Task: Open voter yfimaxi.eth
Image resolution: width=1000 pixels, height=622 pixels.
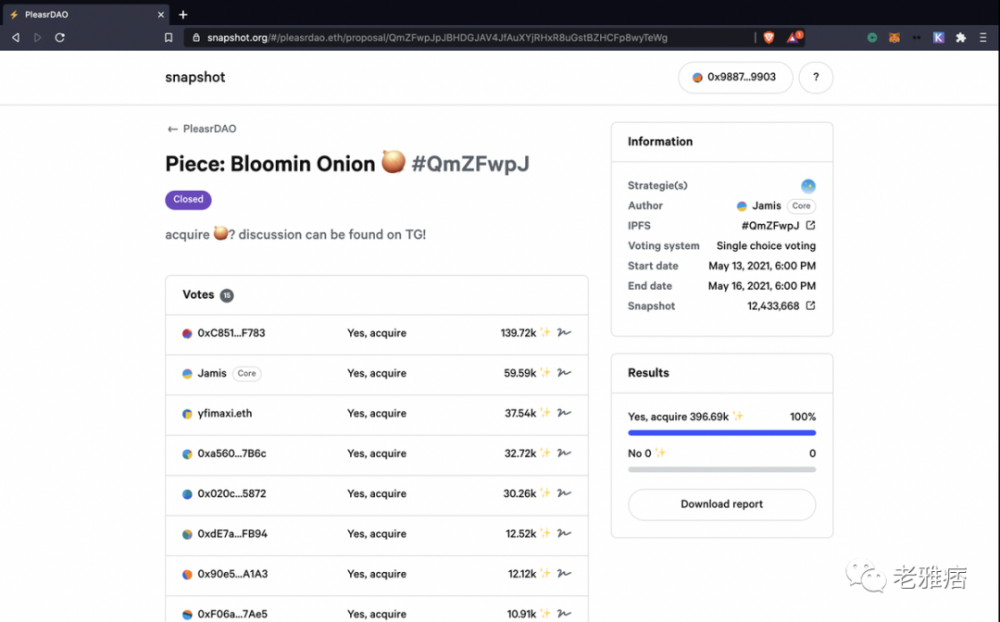Action: tap(217, 413)
